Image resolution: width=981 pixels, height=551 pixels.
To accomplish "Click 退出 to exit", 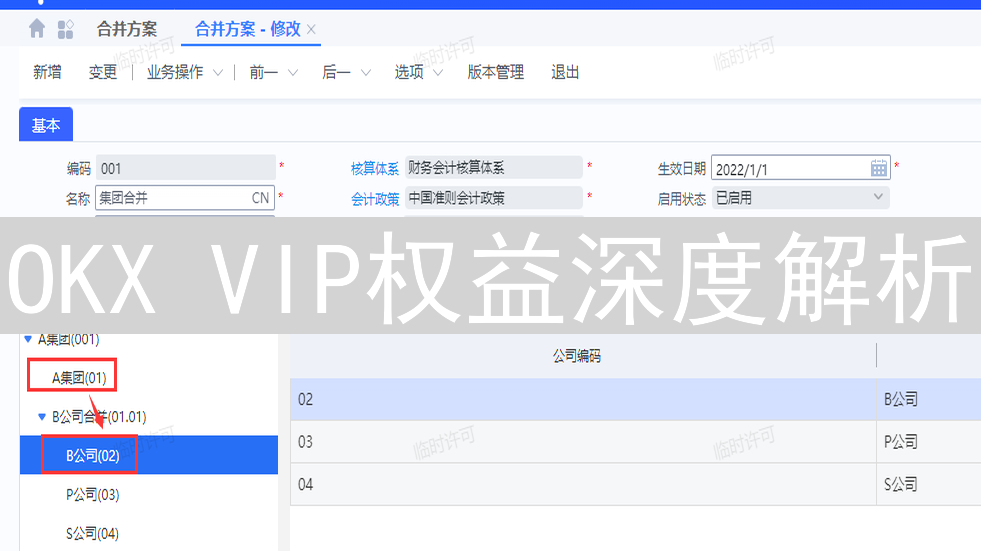I will pyautogui.click(x=565, y=72).
